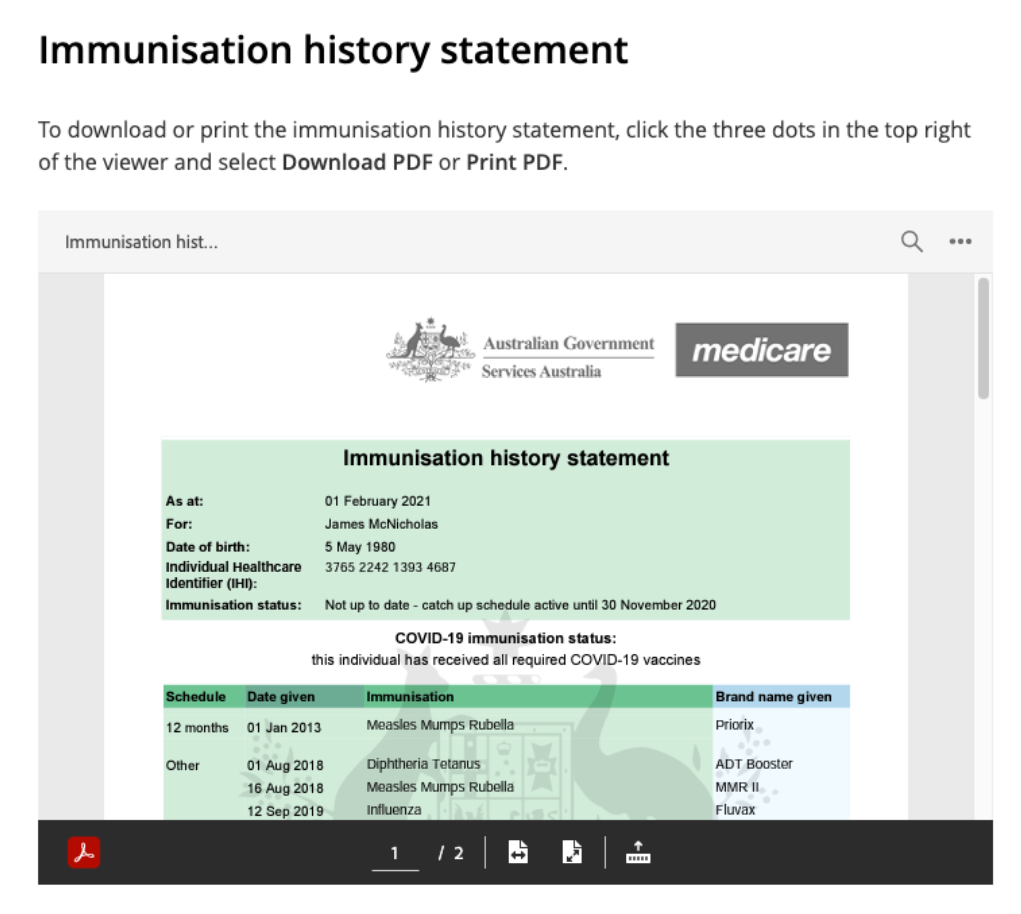Image resolution: width=1021 pixels, height=914 pixels.
Task: Click the magnifying glass search icon
Action: click(911, 241)
